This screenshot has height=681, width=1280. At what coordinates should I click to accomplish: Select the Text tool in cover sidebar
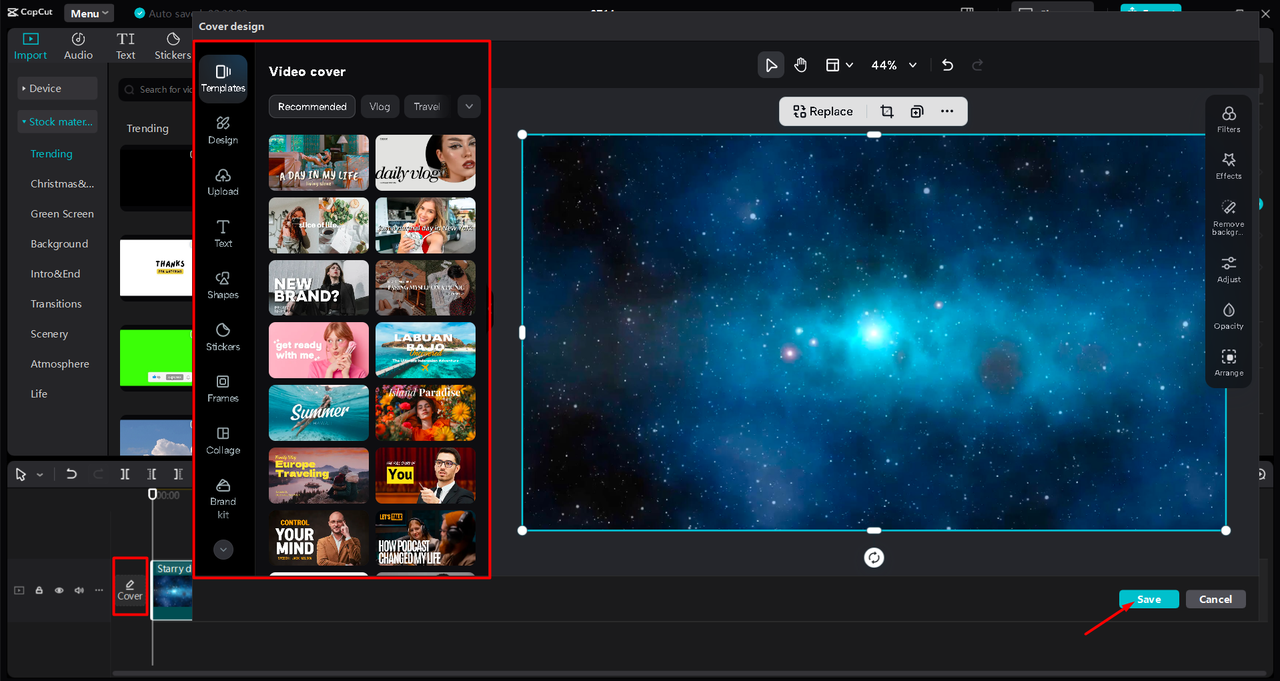(x=223, y=234)
